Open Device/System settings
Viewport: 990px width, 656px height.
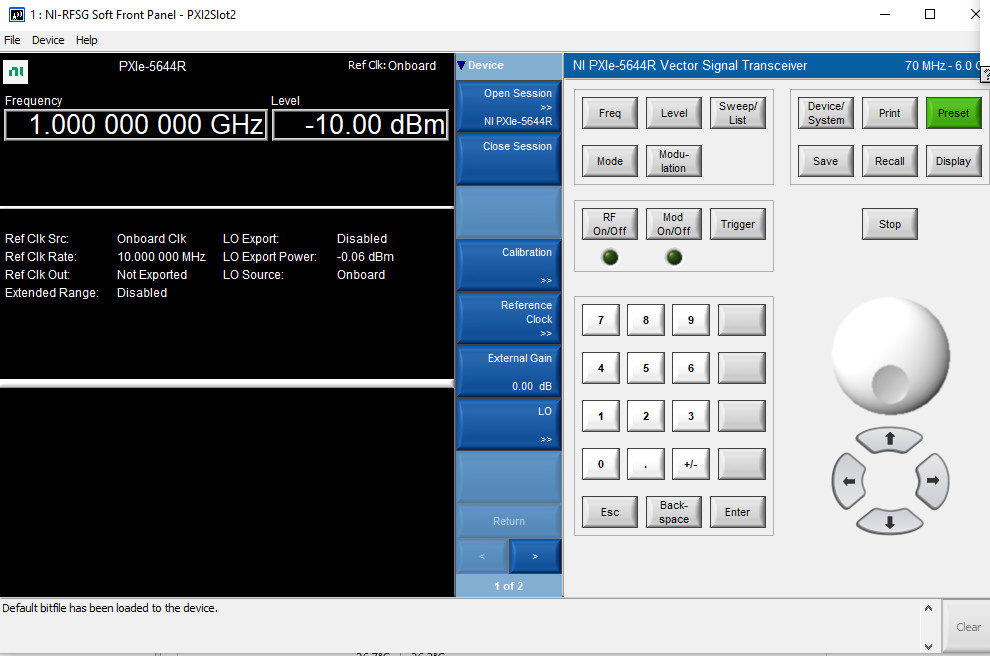pyautogui.click(x=825, y=113)
